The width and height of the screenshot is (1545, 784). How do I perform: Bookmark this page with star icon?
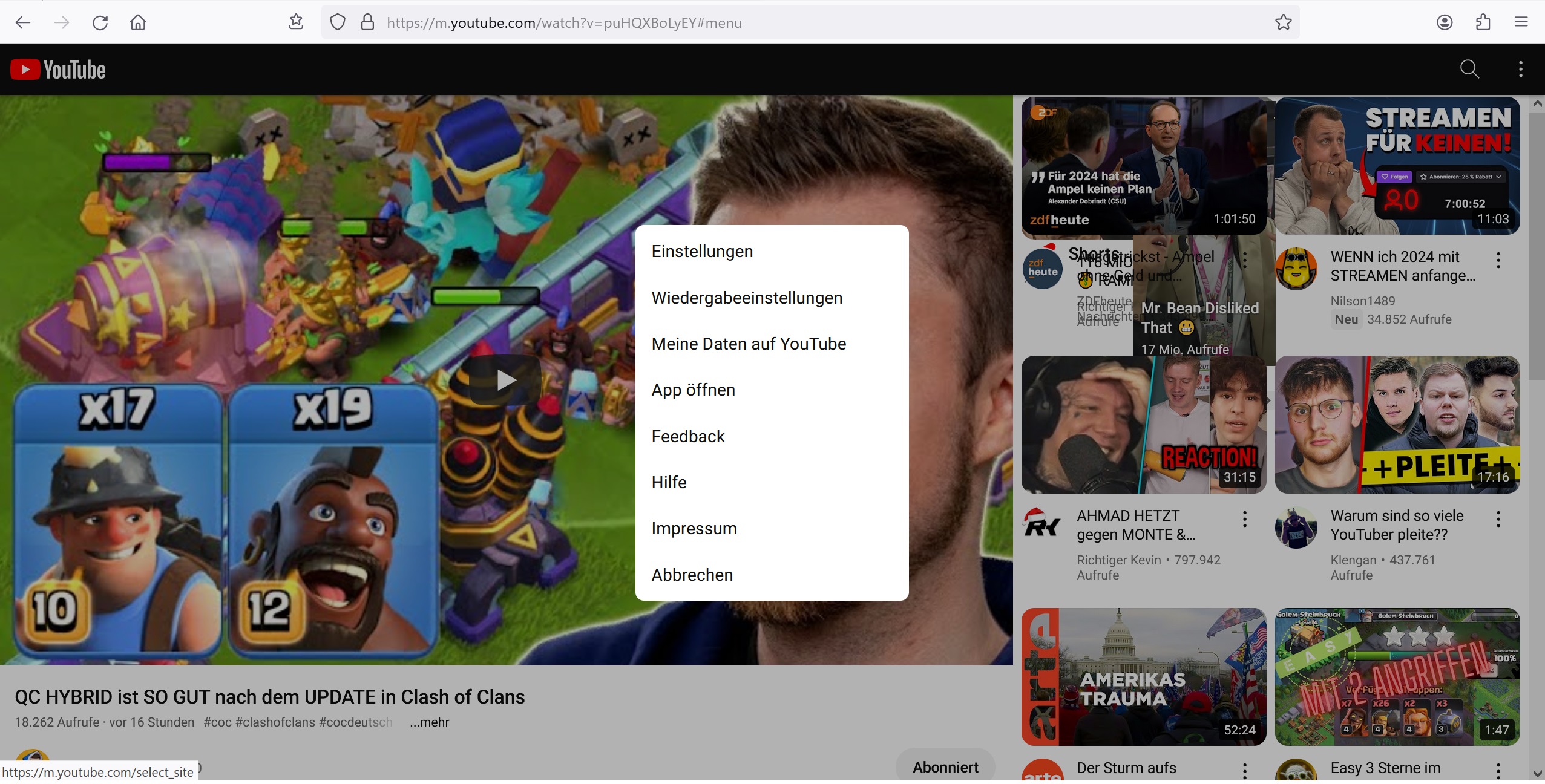[x=1283, y=23]
